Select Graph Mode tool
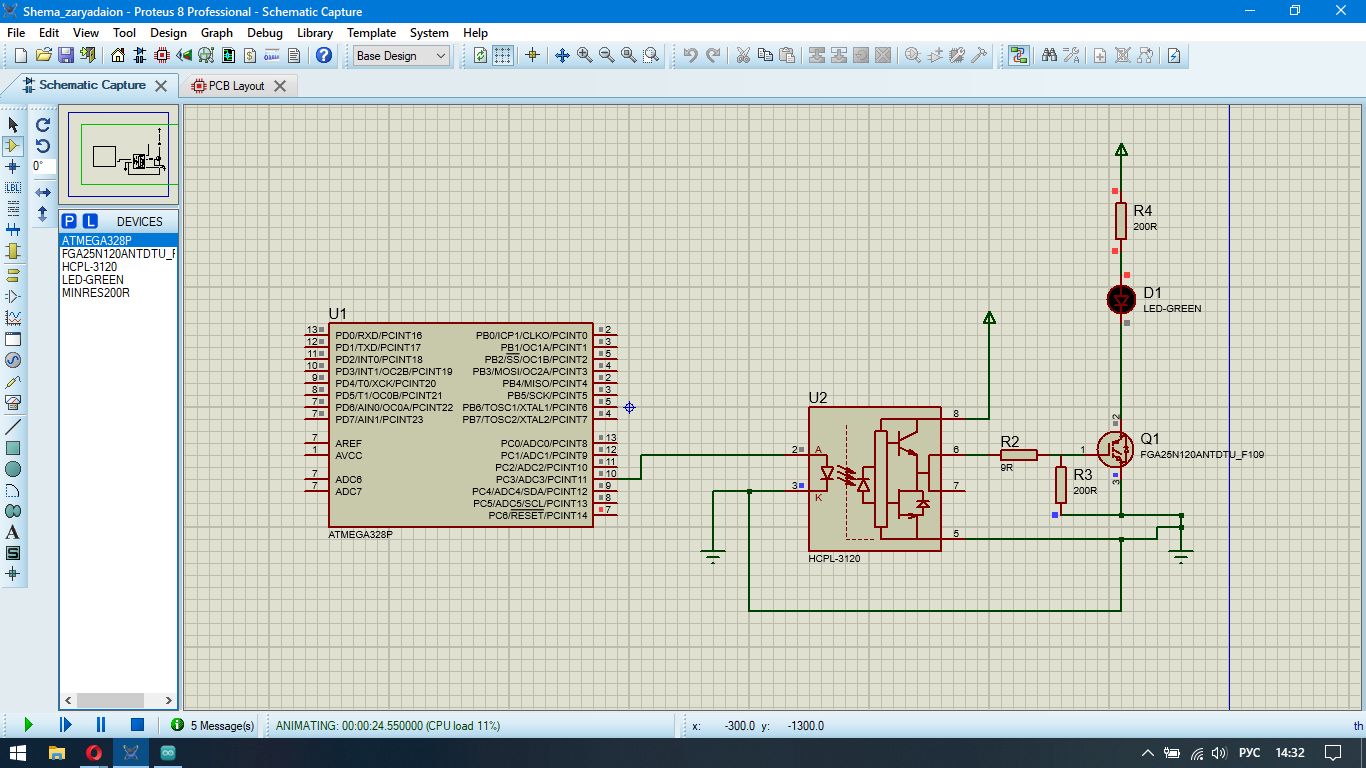 click(13, 317)
